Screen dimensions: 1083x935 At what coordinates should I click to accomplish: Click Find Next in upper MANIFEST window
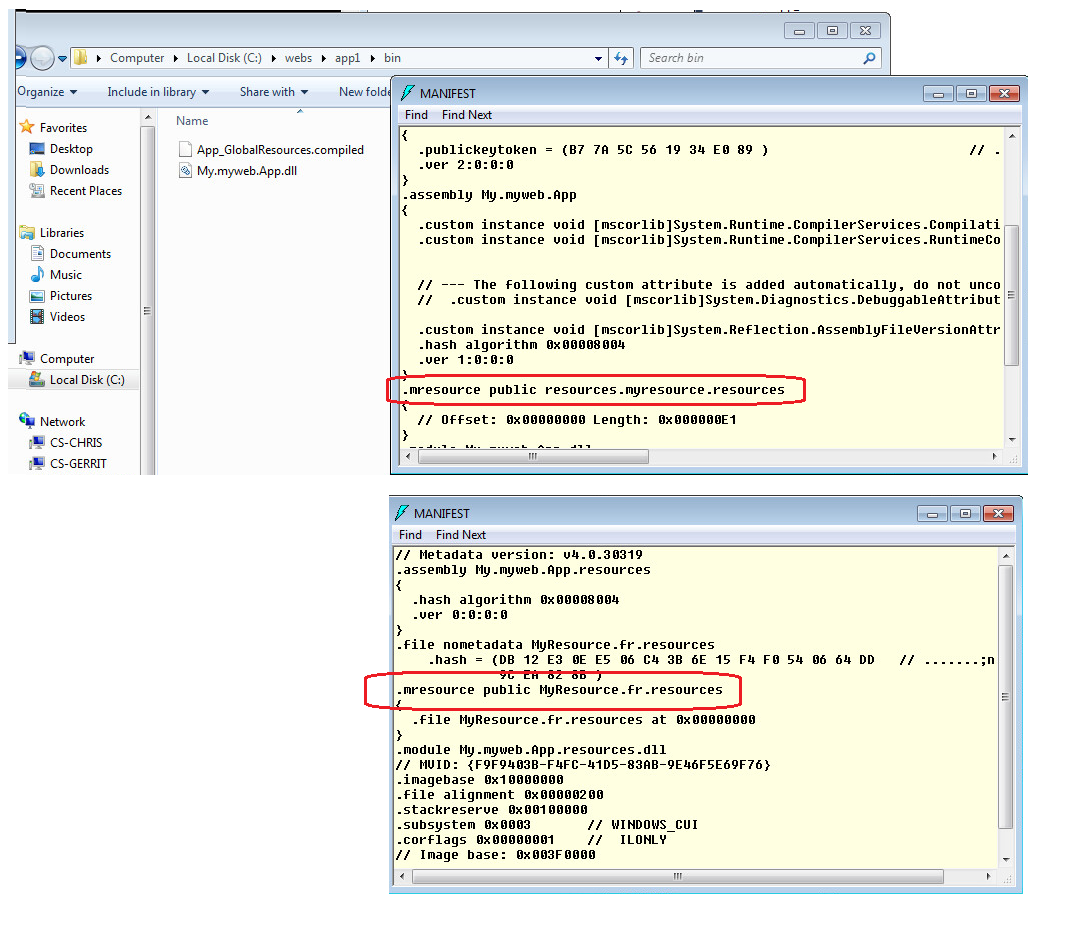pos(467,115)
